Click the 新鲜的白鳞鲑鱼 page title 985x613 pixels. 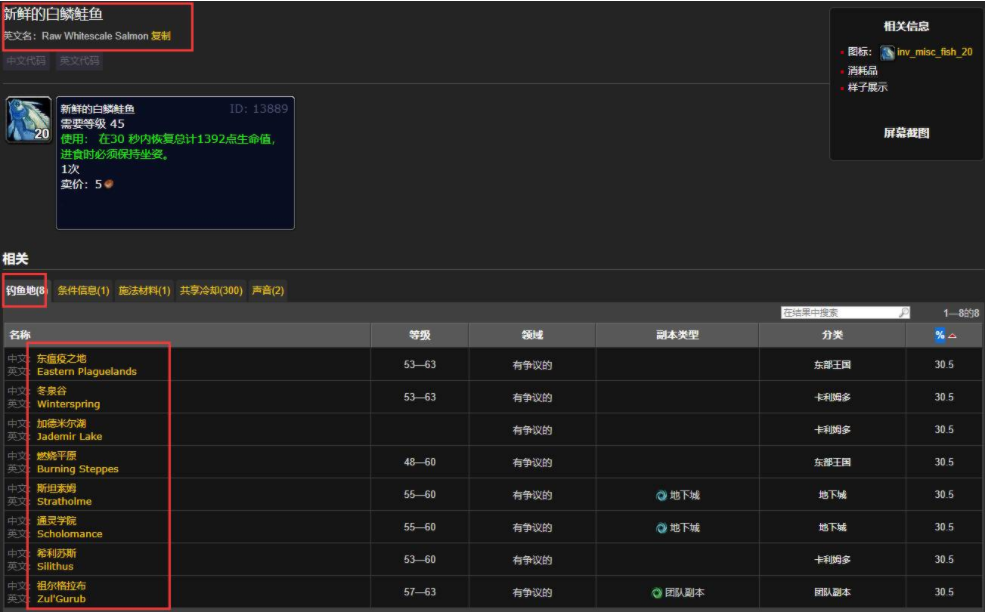point(53,14)
